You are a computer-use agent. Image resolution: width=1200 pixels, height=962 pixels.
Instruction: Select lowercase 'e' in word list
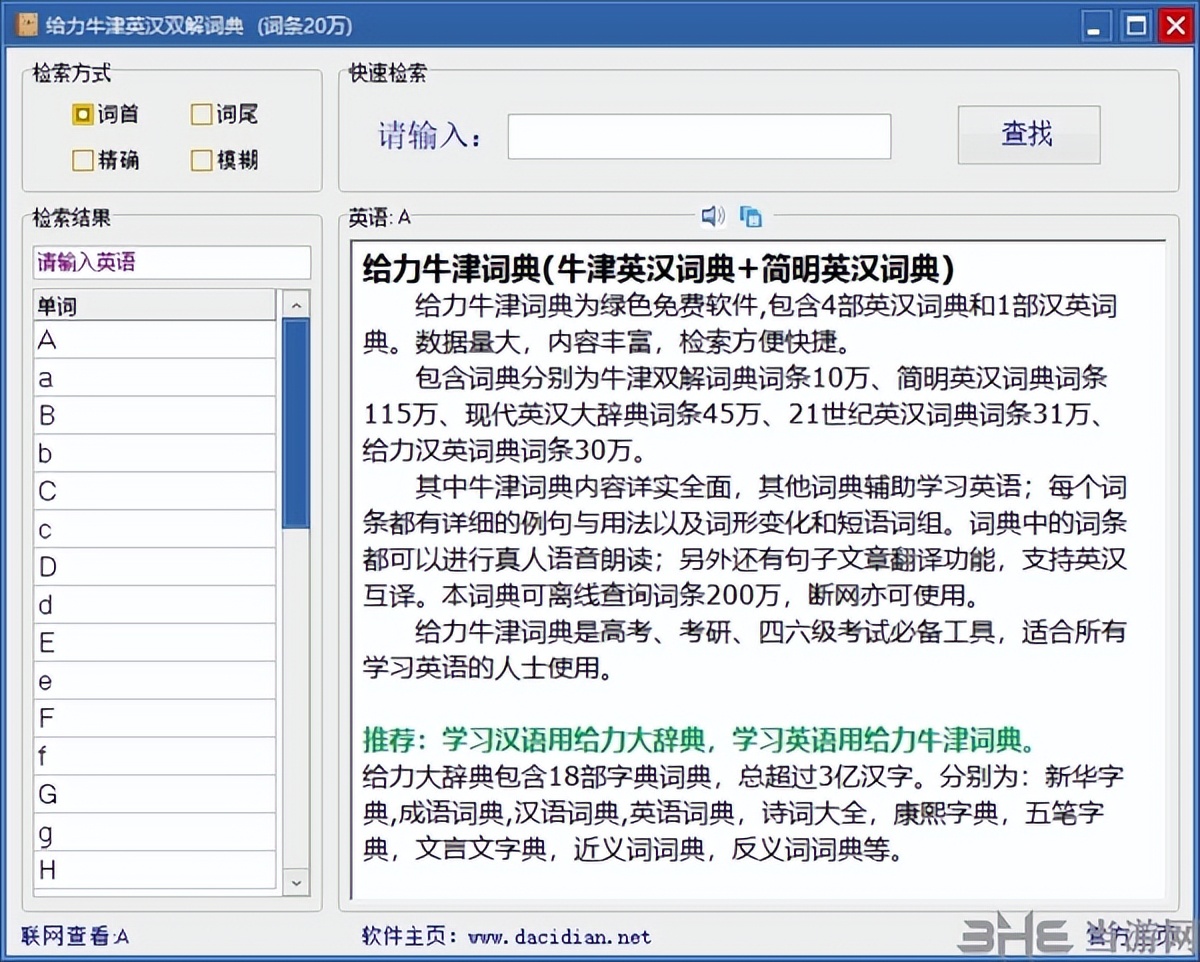154,681
